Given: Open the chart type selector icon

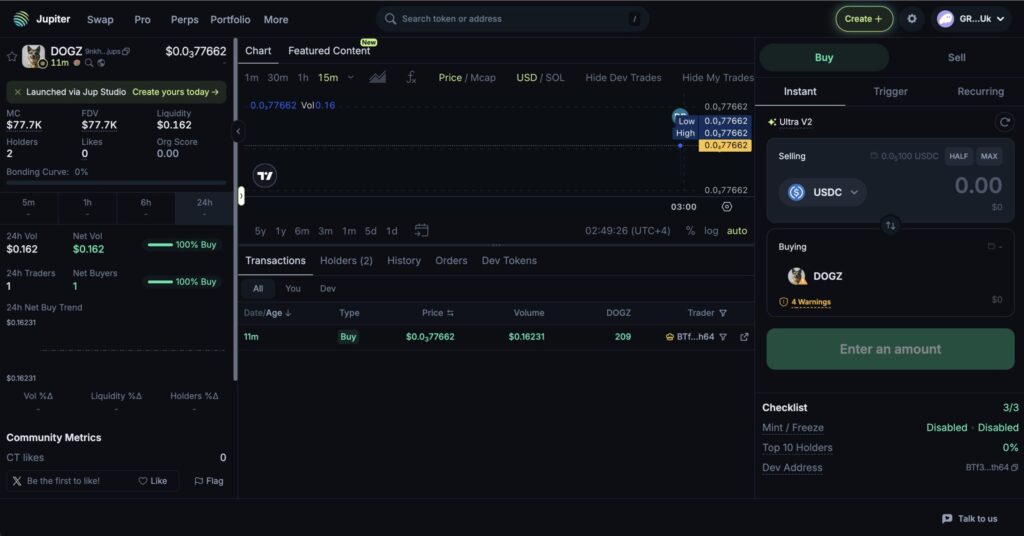Looking at the screenshot, I should pos(377,78).
